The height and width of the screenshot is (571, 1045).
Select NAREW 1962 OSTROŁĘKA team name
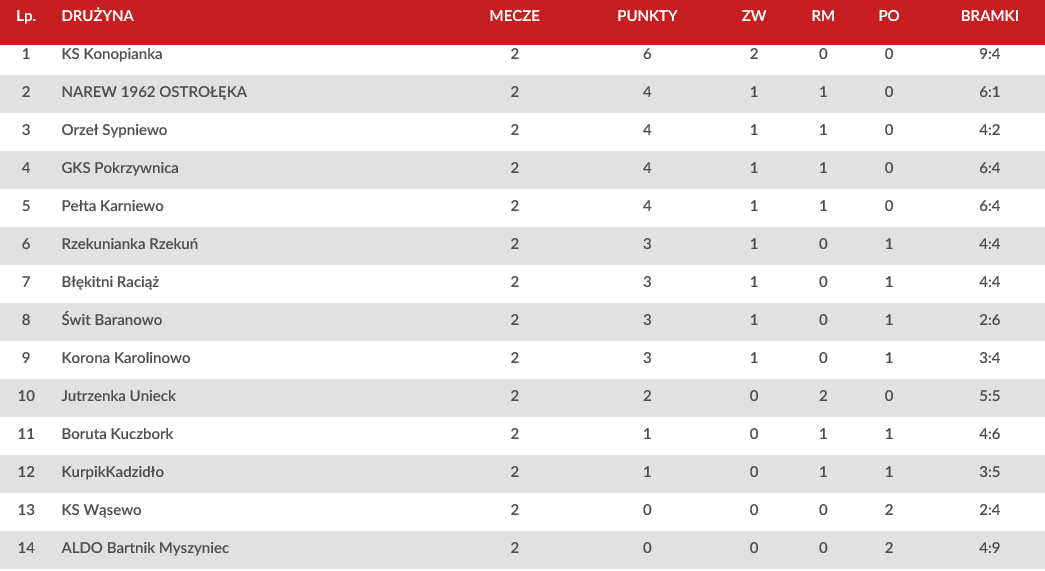[154, 92]
